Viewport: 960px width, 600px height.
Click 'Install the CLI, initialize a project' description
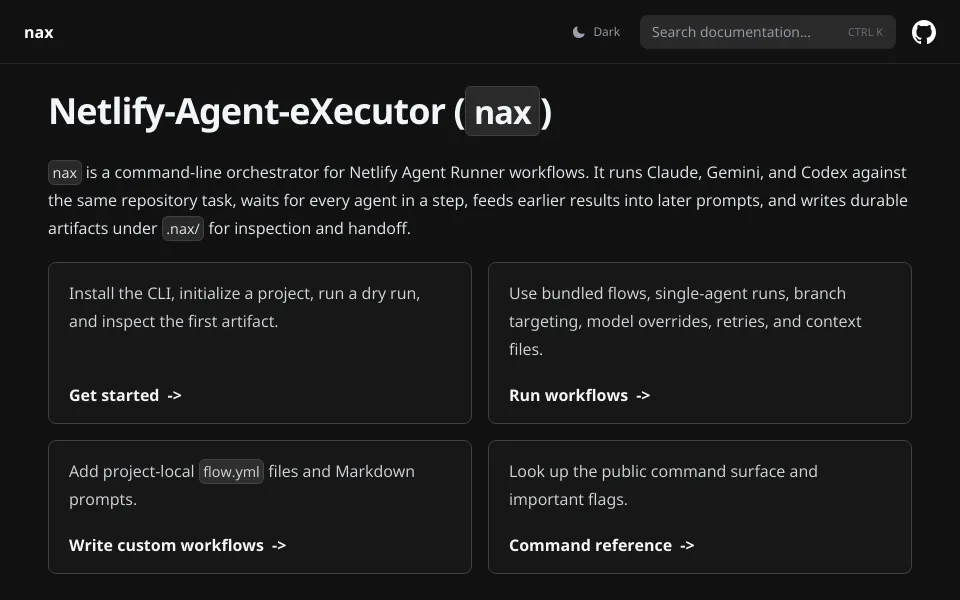point(244,307)
